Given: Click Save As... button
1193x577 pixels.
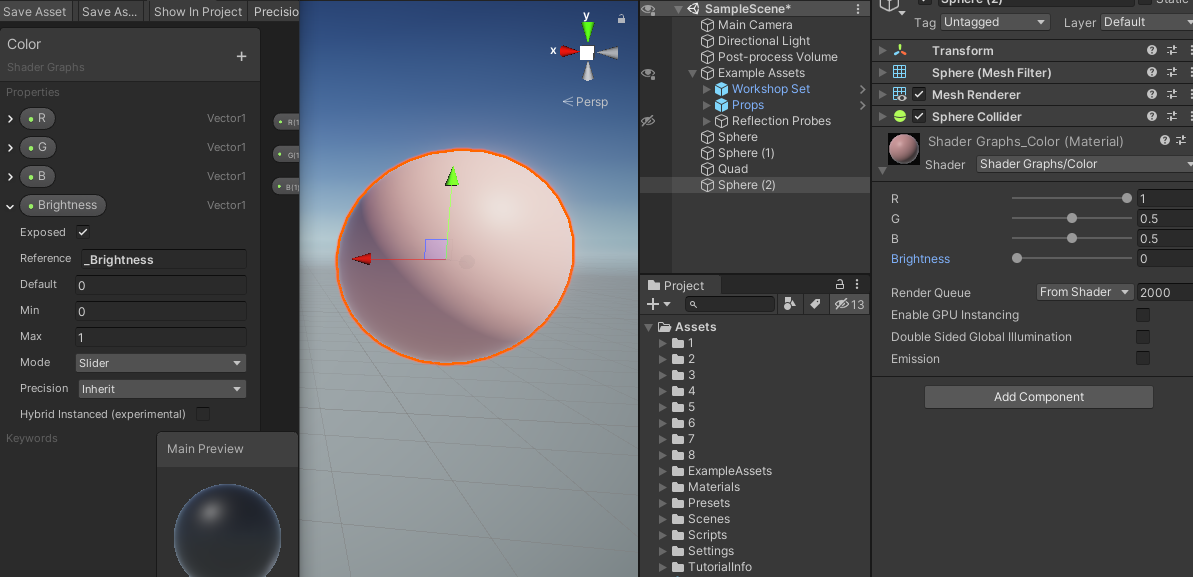Looking at the screenshot, I should click(110, 11).
